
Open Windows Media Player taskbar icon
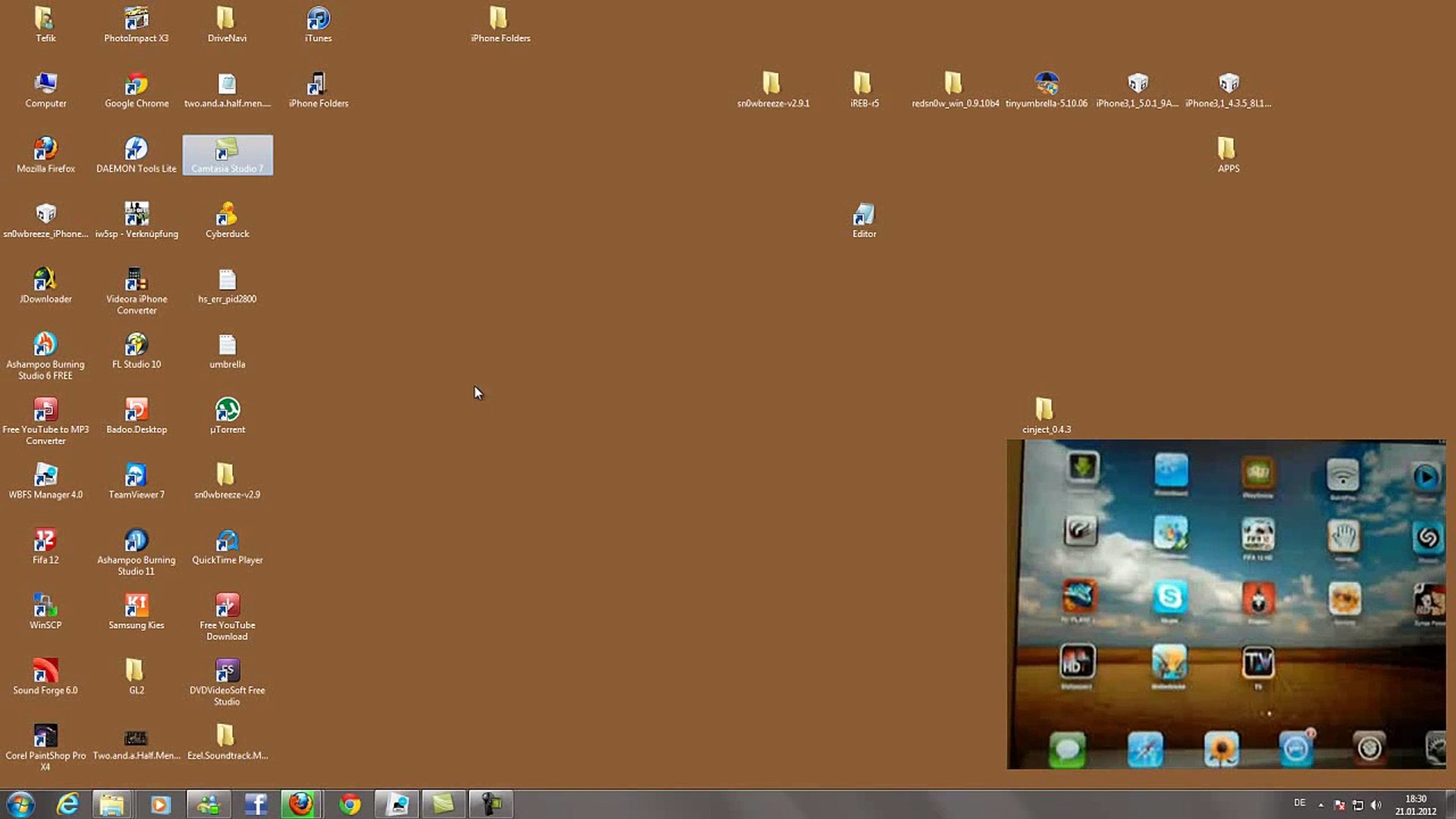160,804
